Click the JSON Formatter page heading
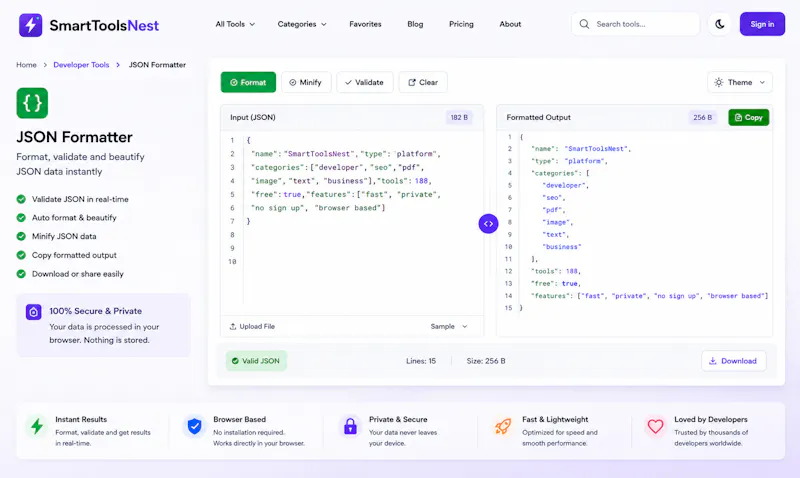 click(74, 137)
